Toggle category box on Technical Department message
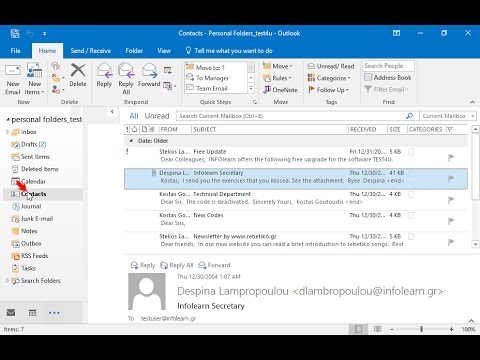The width and height of the screenshot is (480, 360). coord(411,194)
